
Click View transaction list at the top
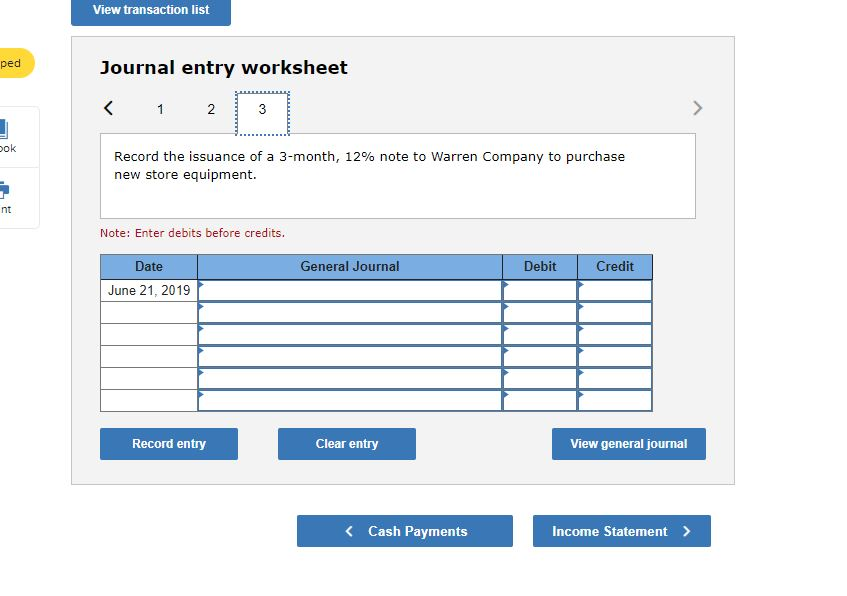click(150, 11)
